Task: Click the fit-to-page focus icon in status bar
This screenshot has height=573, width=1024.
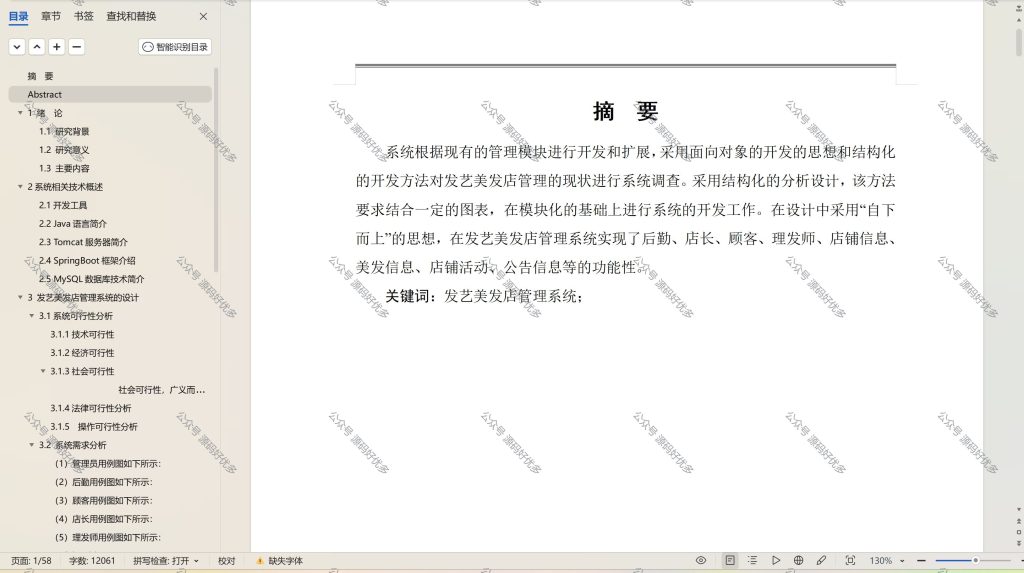Action: click(x=850, y=561)
